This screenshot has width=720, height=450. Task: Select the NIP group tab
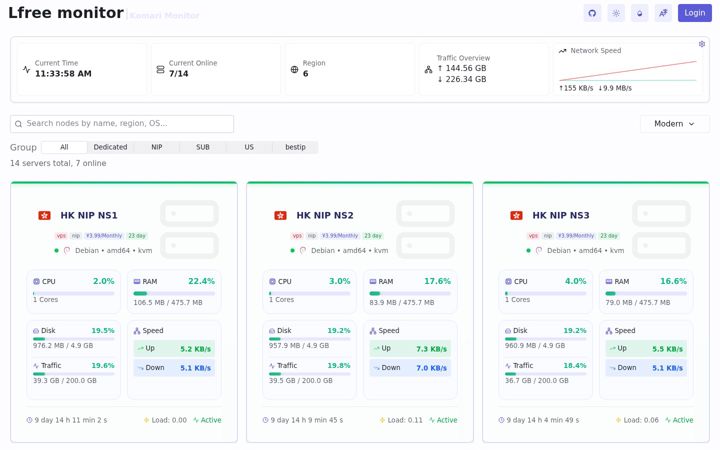pyautogui.click(x=157, y=147)
